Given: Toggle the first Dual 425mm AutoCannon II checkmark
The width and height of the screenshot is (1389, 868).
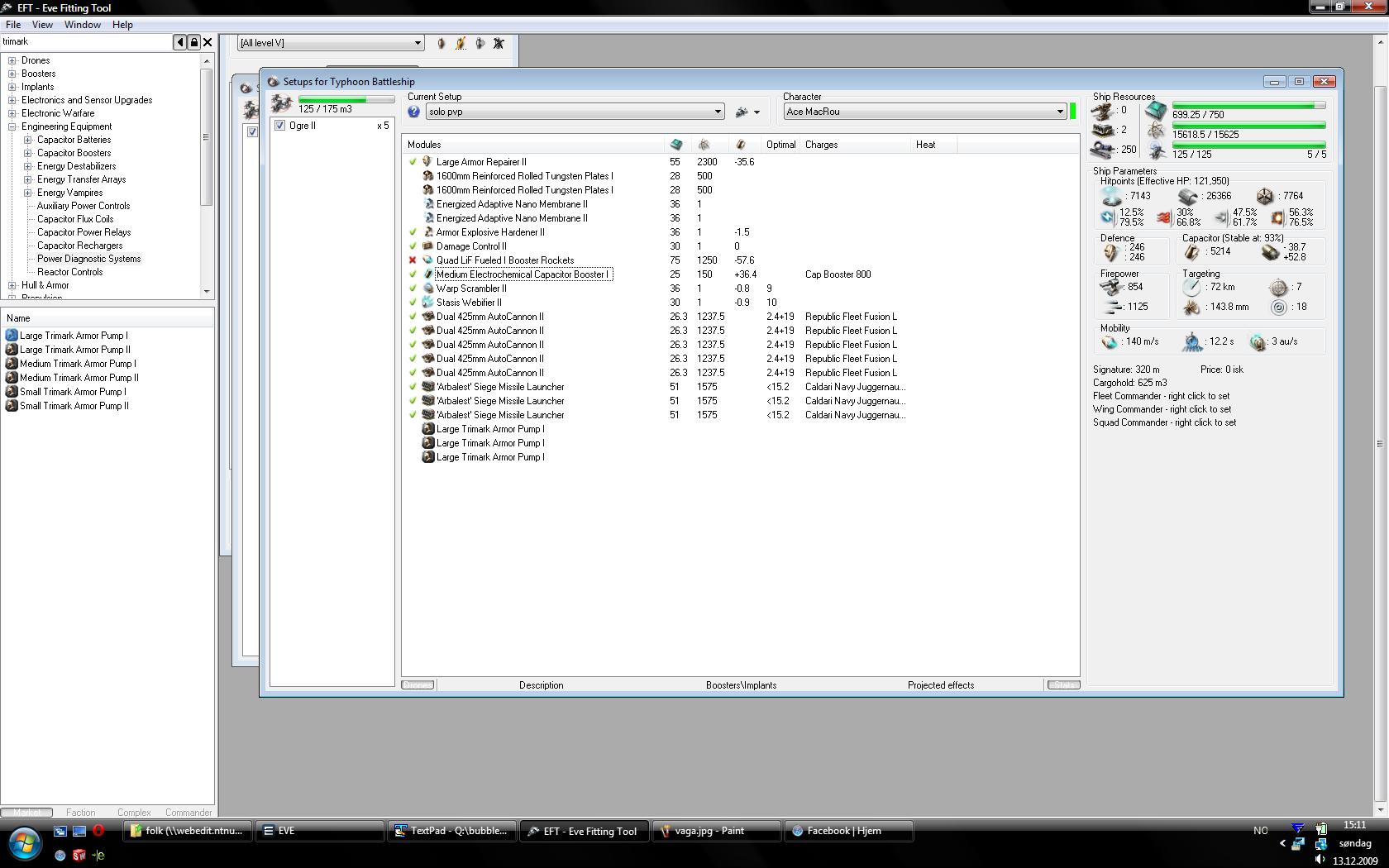Looking at the screenshot, I should tap(413, 317).
